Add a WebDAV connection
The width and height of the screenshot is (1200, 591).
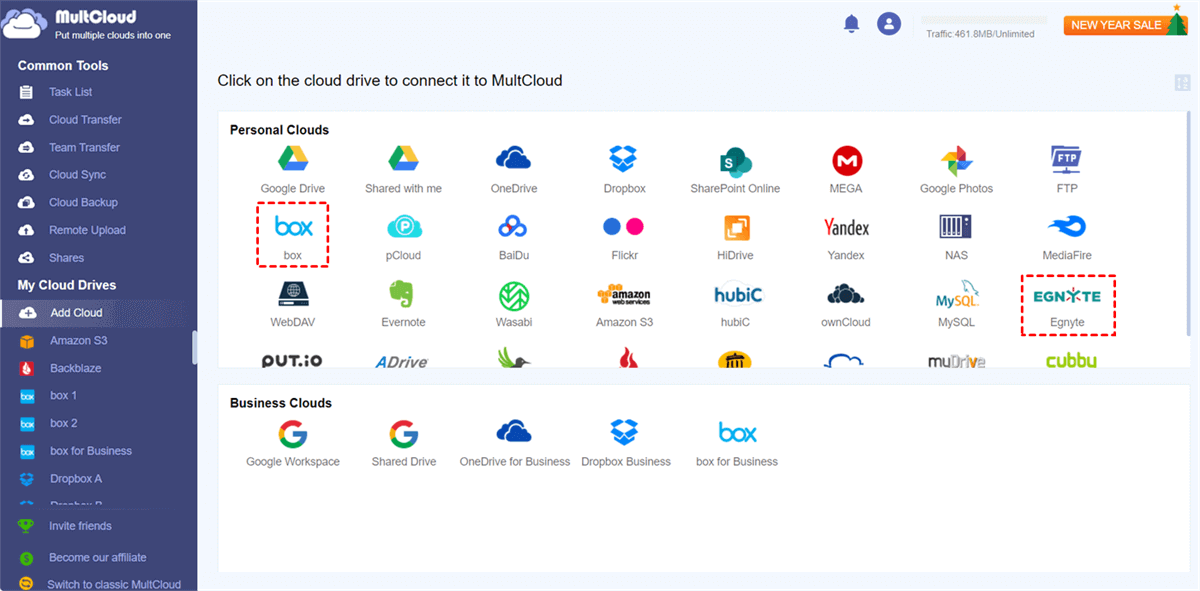(x=292, y=294)
